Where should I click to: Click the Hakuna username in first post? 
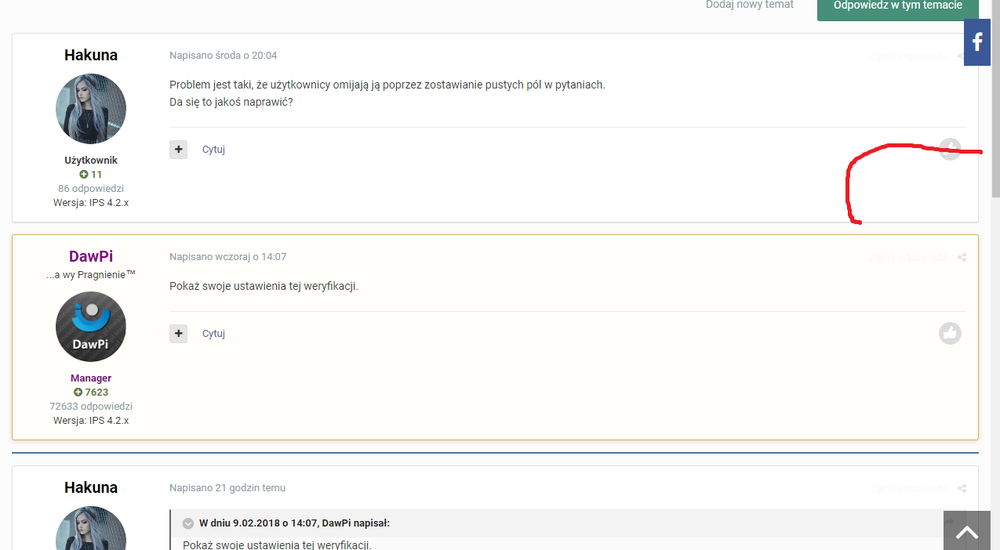point(91,55)
